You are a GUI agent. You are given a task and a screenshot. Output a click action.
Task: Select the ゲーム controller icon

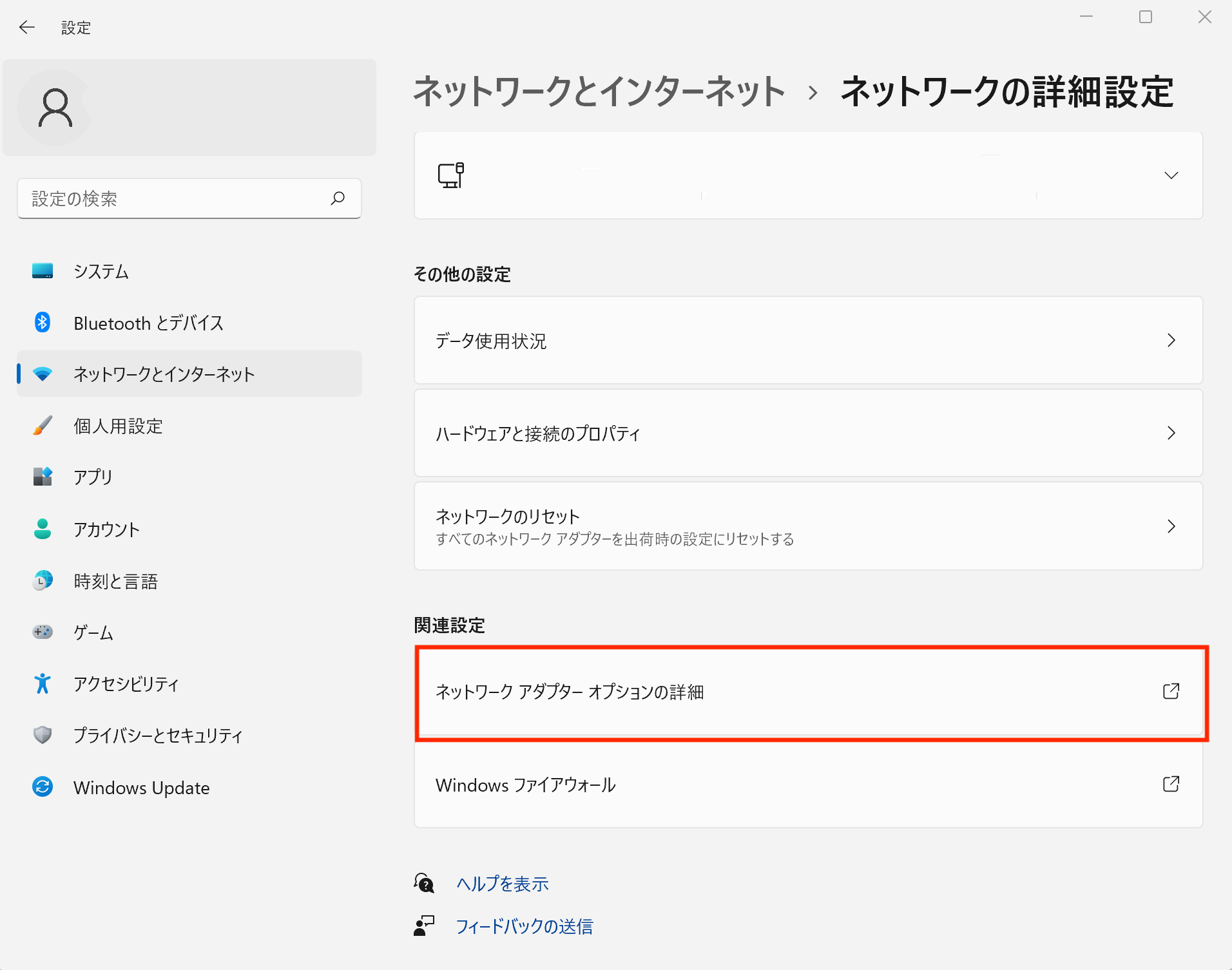(42, 632)
